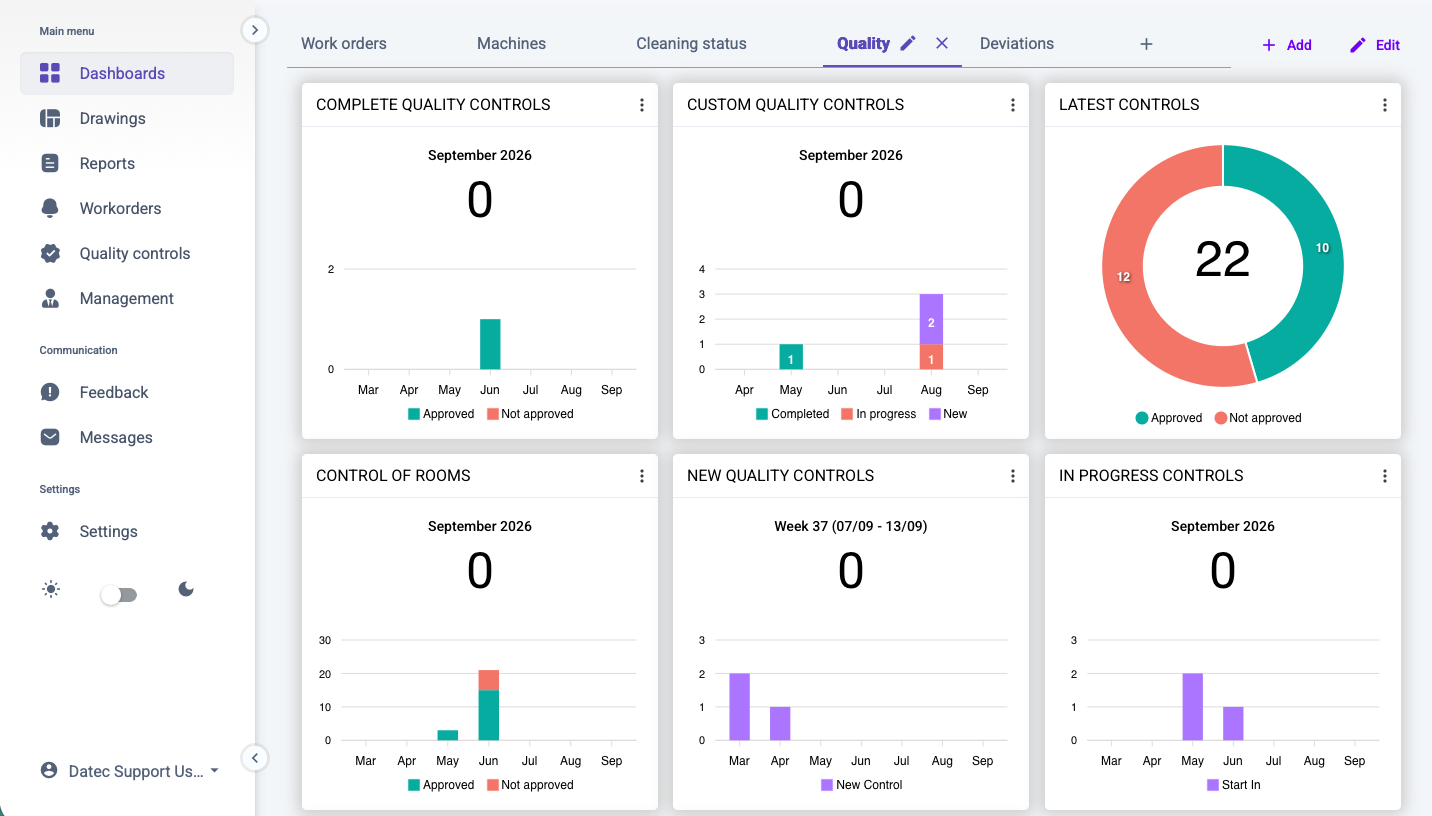Click the Reports document icon
Image resolution: width=1432 pixels, height=816 pixels.
click(x=50, y=163)
